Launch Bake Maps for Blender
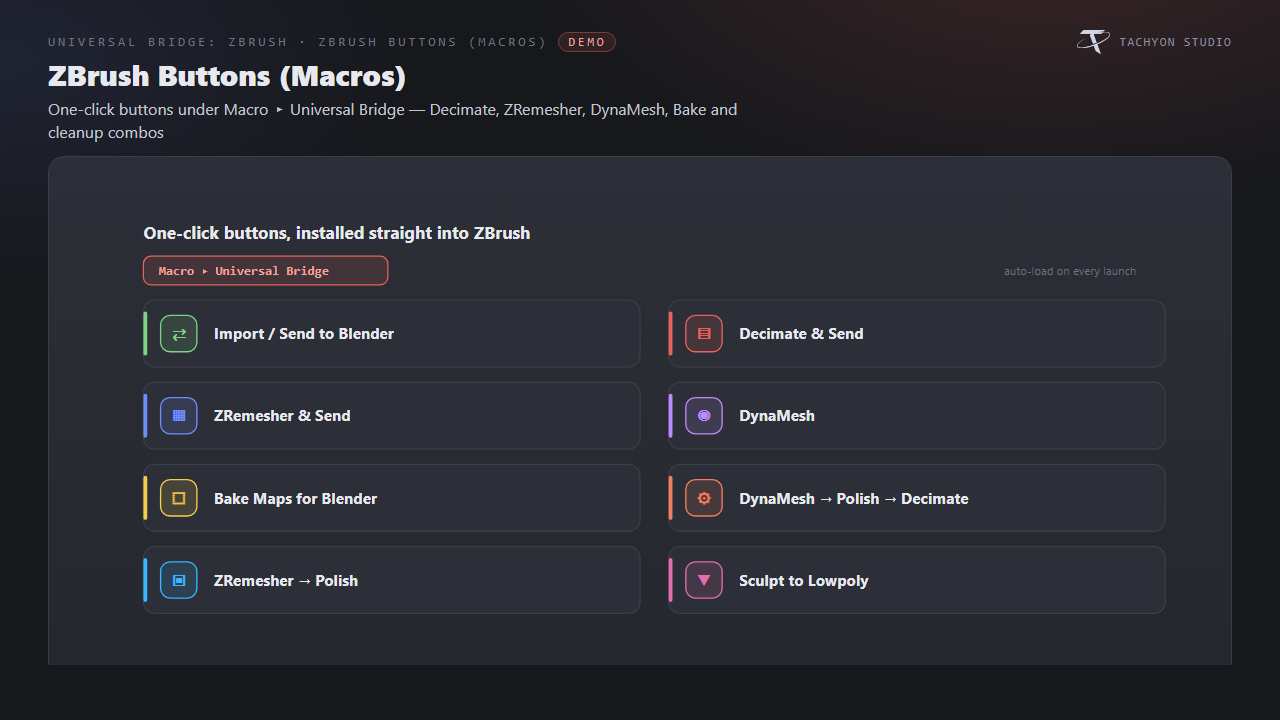 pyautogui.click(x=392, y=498)
